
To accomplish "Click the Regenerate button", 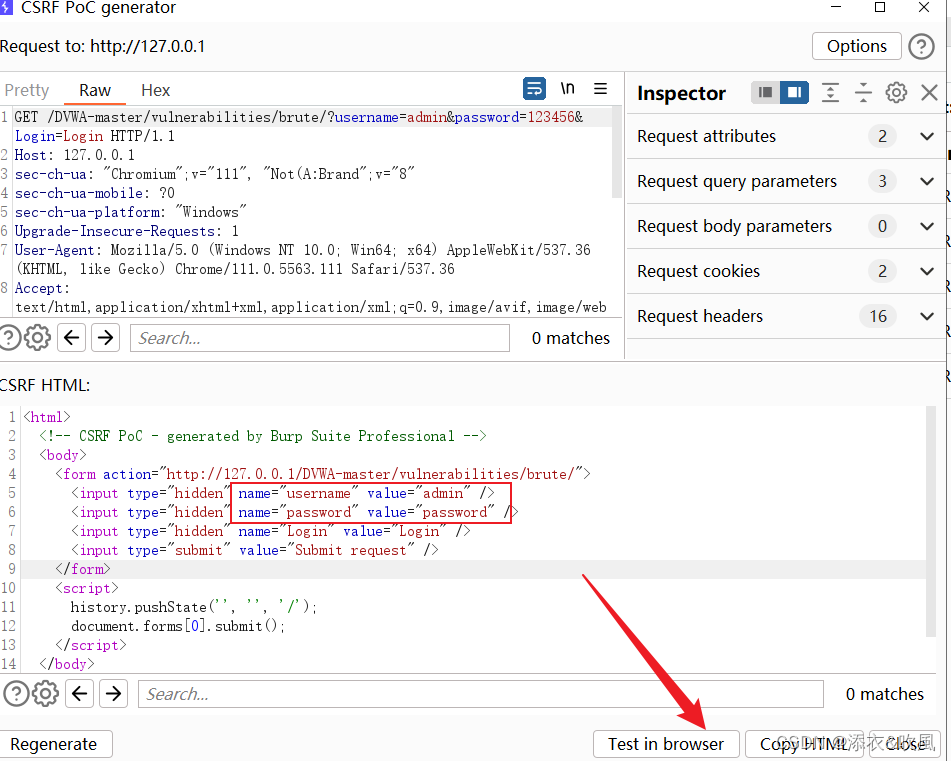I will coord(54,744).
